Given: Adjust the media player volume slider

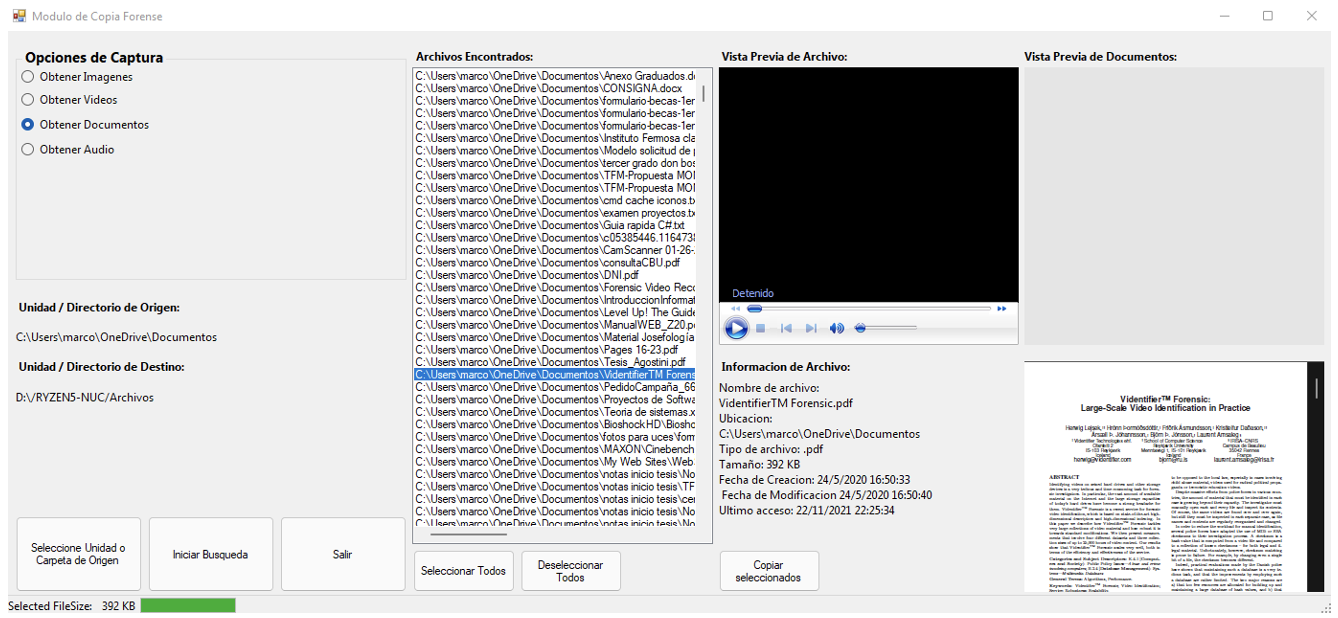Looking at the screenshot, I should [886, 328].
